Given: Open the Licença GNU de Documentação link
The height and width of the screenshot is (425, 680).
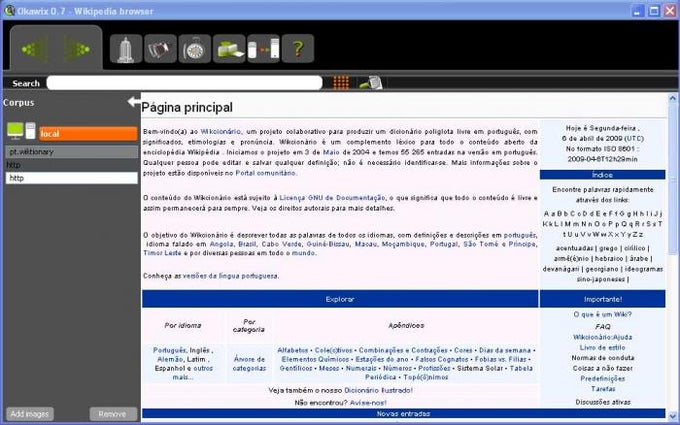Looking at the screenshot, I should [332, 198].
